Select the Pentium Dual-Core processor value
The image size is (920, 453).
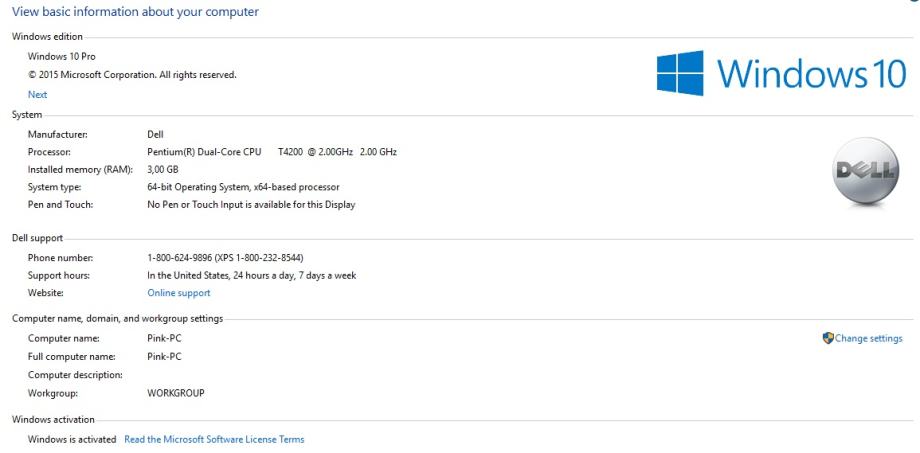[x=271, y=151]
